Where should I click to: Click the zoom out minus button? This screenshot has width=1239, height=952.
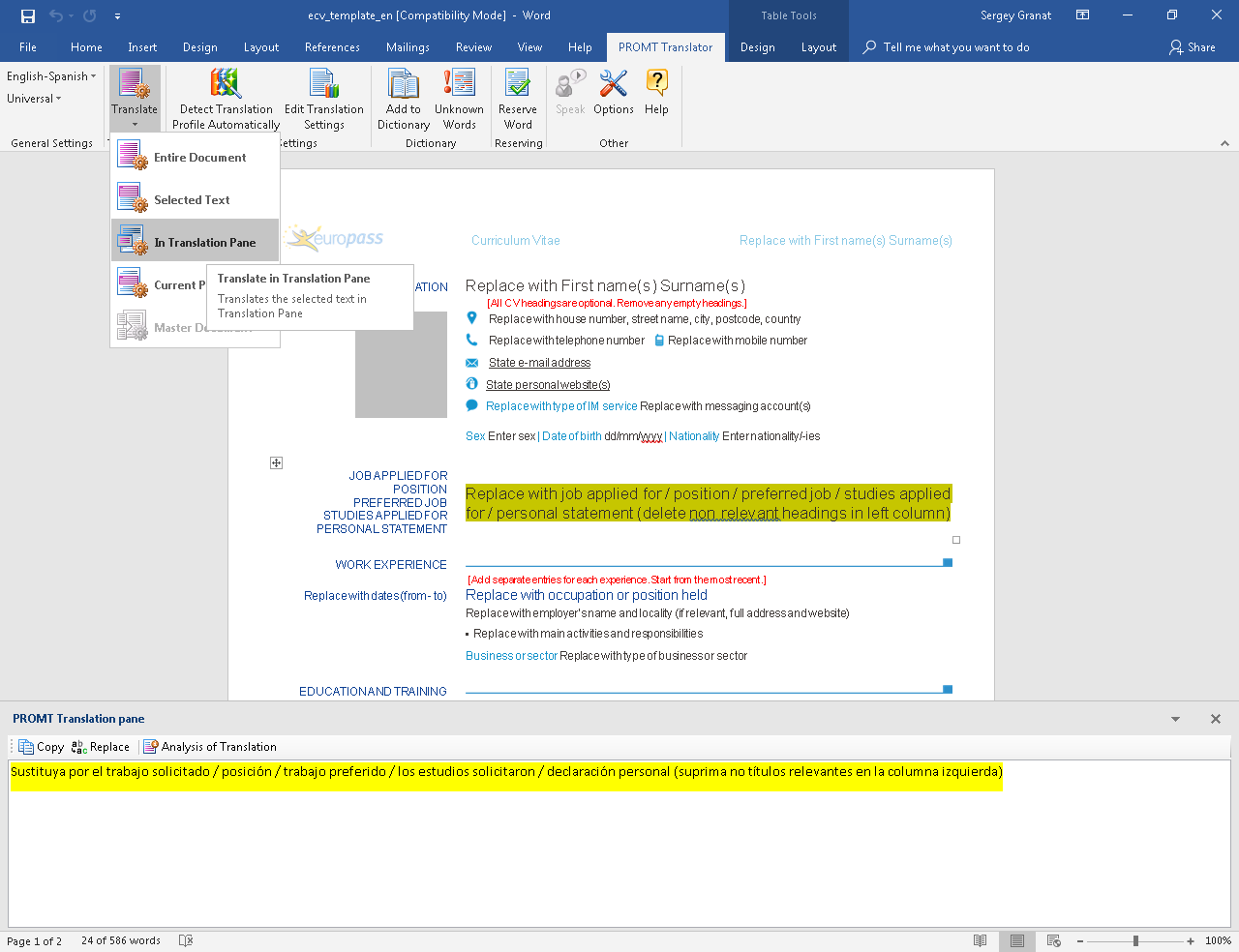tap(1080, 941)
